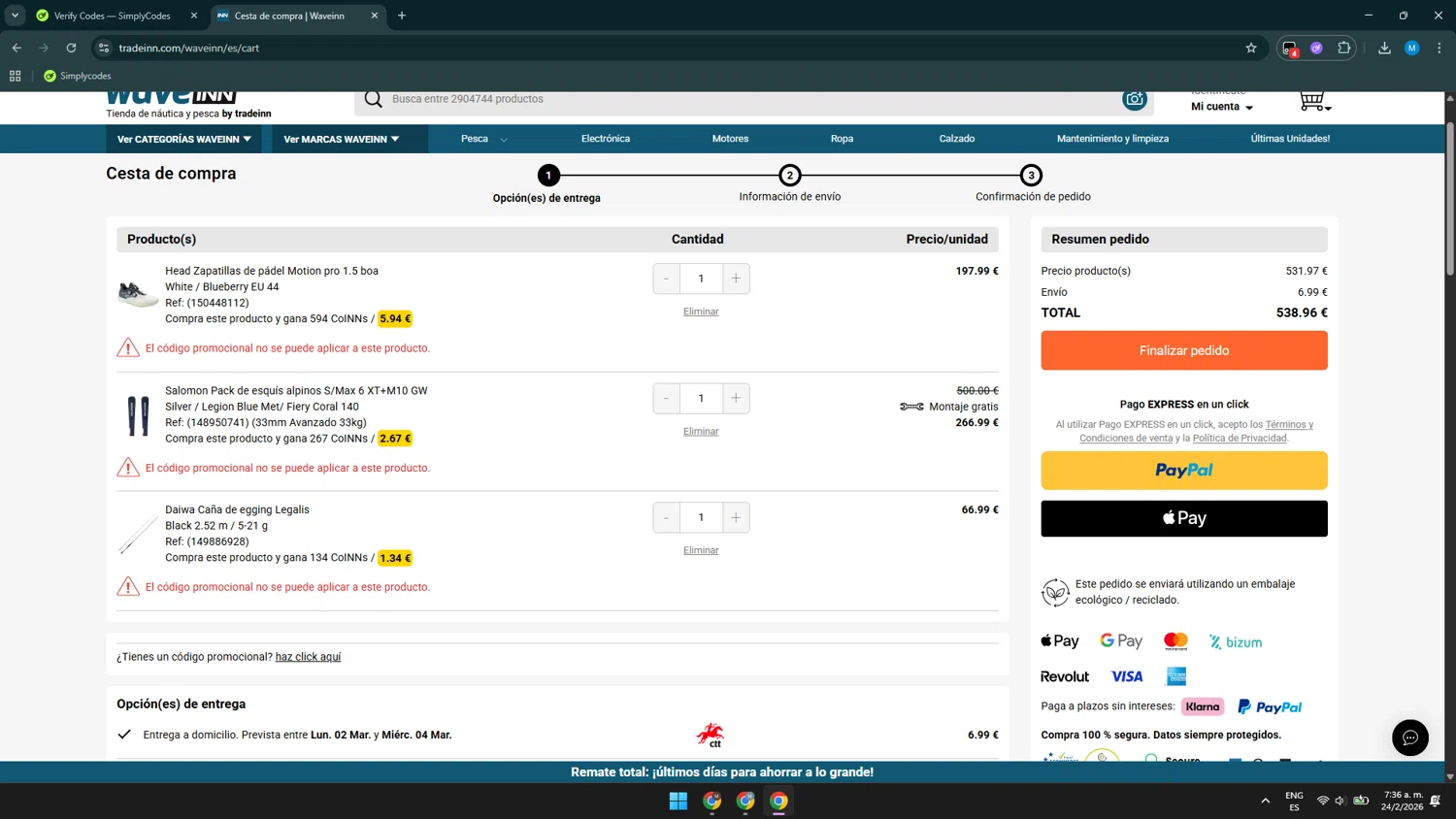Pay with the PayPal express button
The height and width of the screenshot is (819, 1456).
tap(1184, 471)
